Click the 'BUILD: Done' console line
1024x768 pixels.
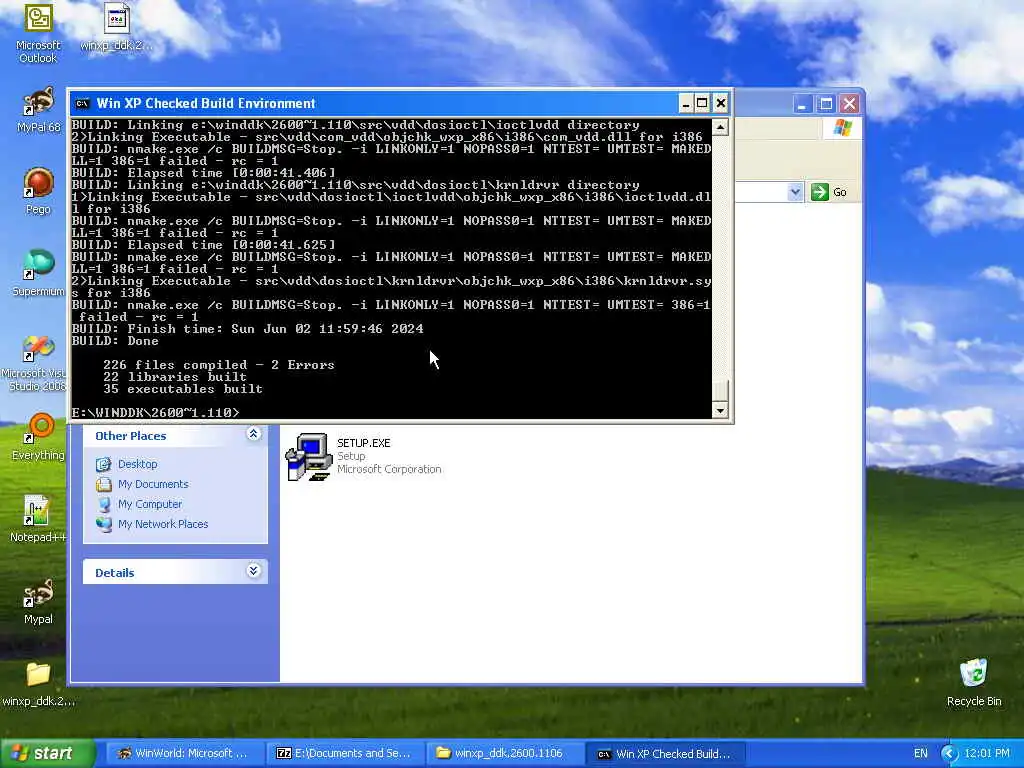coord(115,341)
